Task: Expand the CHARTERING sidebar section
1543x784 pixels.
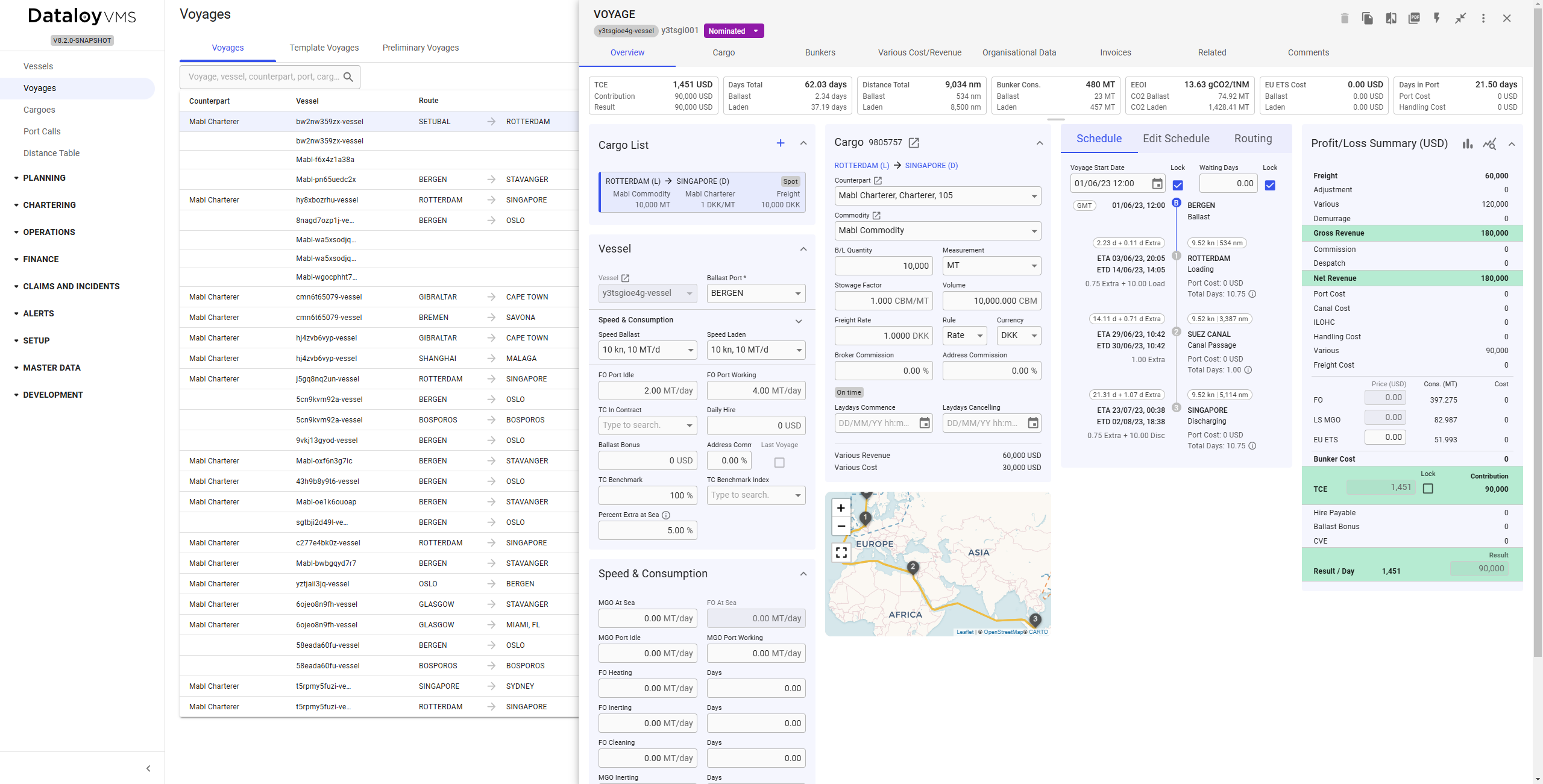Action: point(49,205)
